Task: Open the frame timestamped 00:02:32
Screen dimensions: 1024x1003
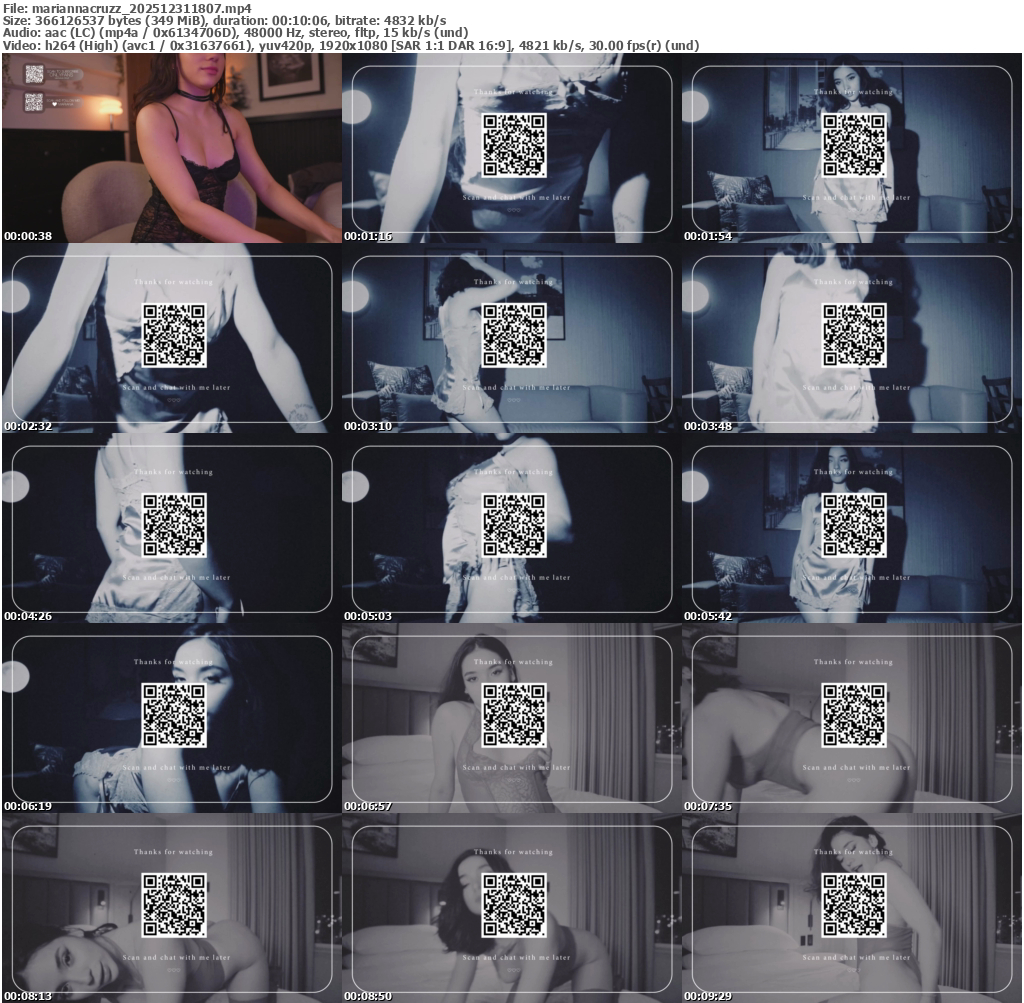Action: click(x=171, y=339)
